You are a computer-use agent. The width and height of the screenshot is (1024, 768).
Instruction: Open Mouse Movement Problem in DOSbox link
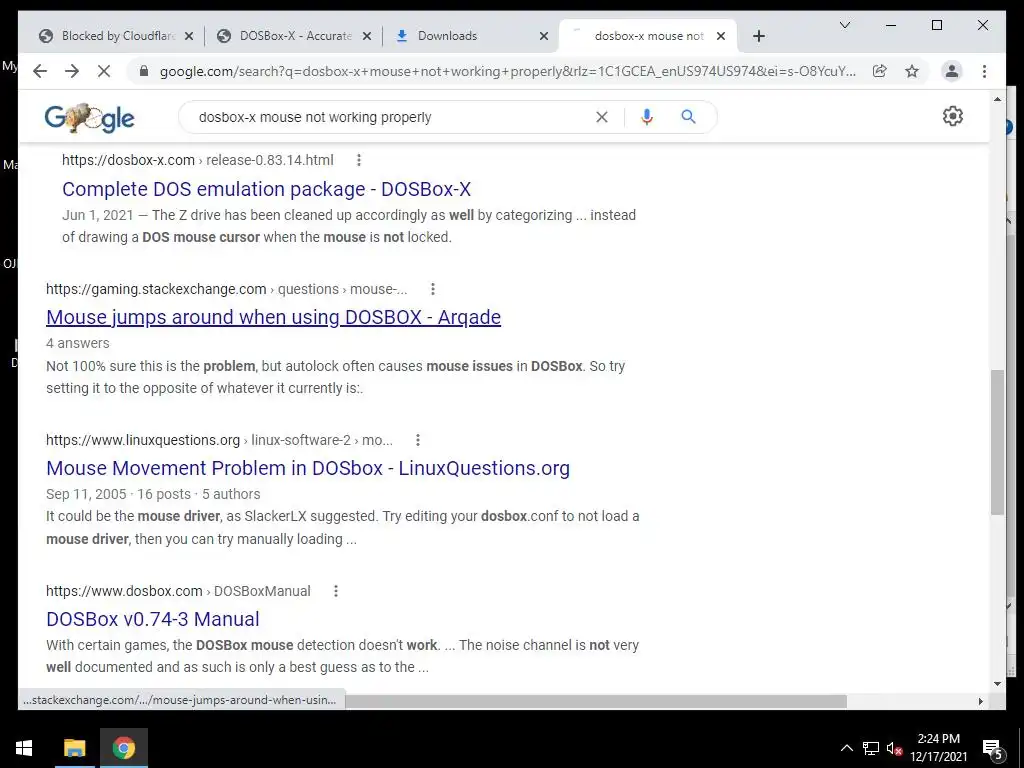(x=308, y=468)
